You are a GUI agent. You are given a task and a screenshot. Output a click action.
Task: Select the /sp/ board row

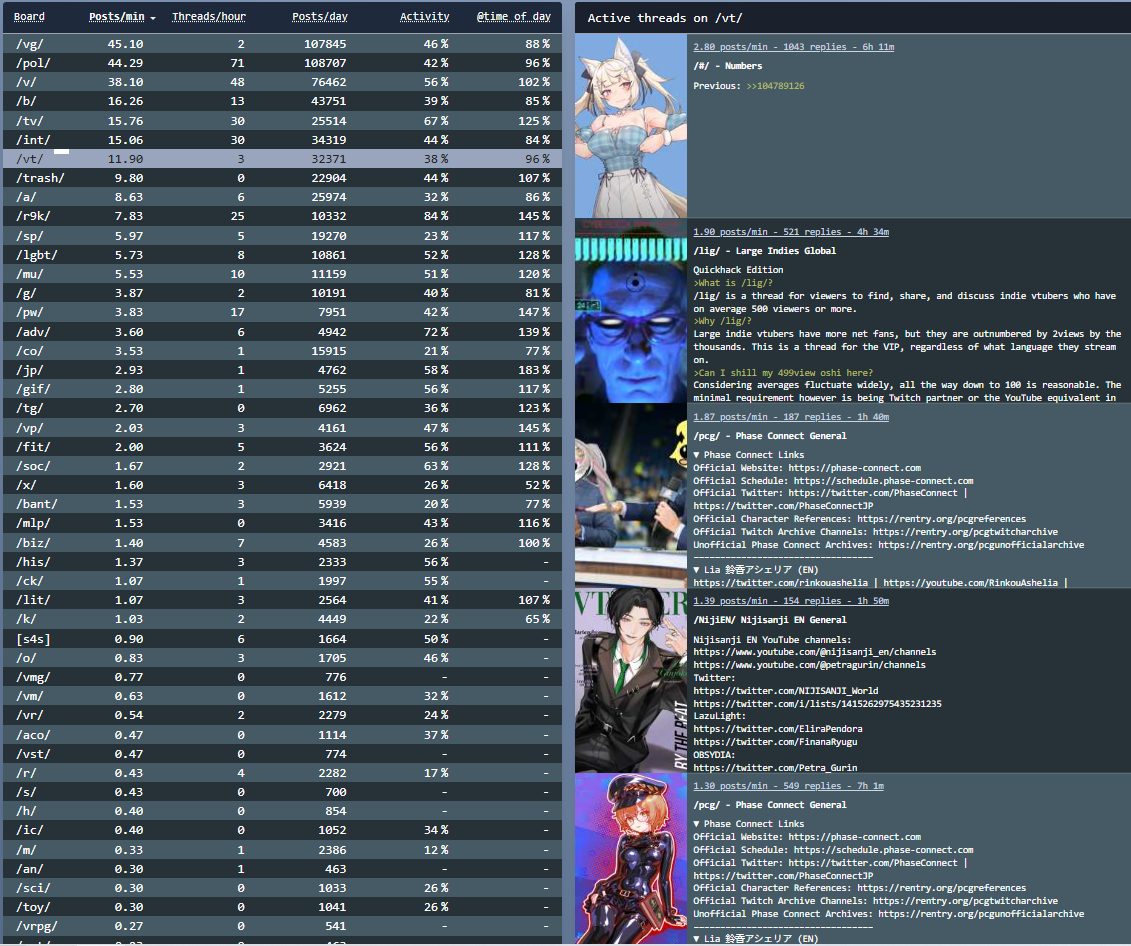pyautogui.click(x=282, y=236)
